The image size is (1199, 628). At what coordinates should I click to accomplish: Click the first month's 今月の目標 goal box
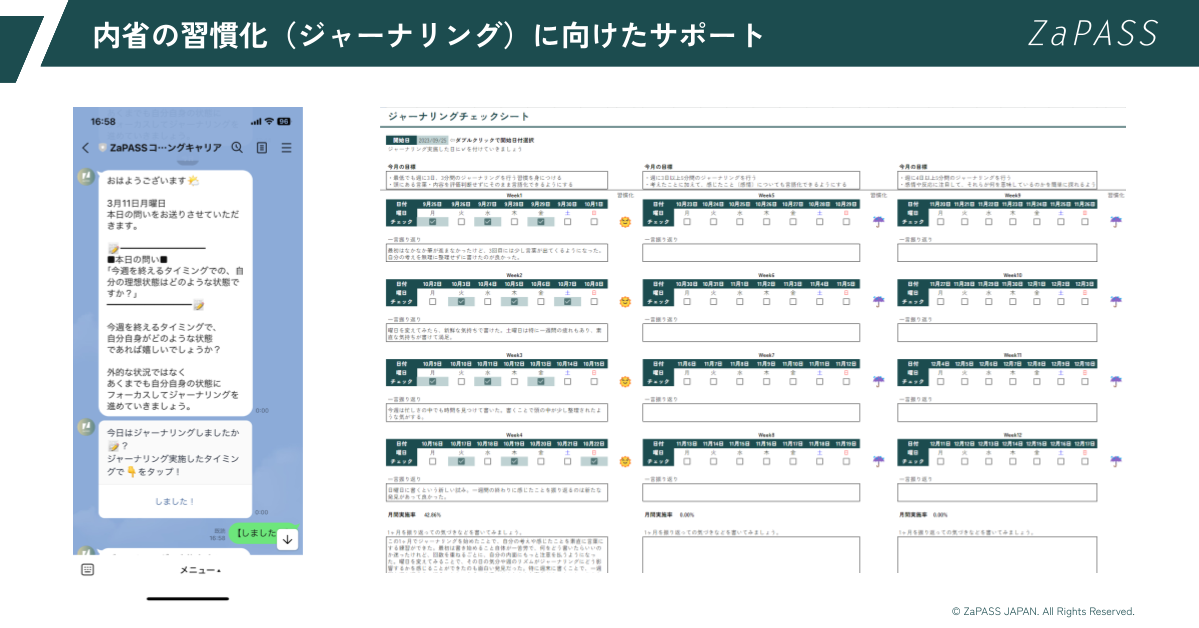497,181
